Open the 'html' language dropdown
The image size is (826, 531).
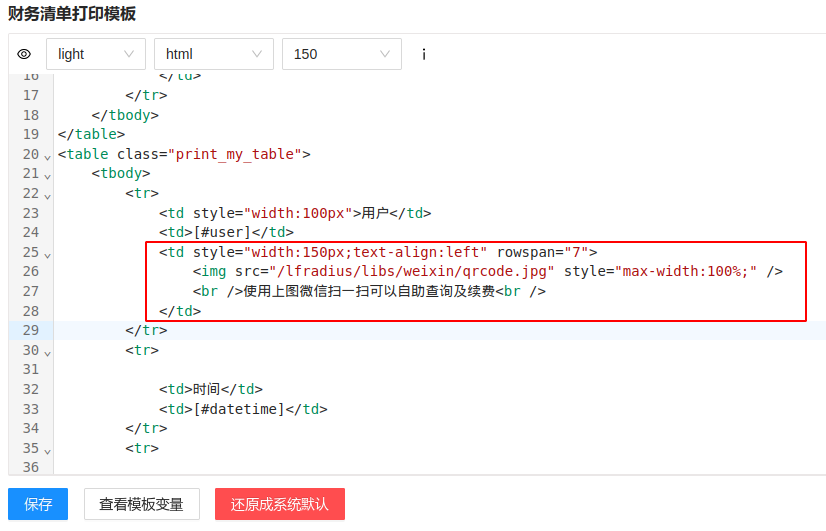coord(213,54)
